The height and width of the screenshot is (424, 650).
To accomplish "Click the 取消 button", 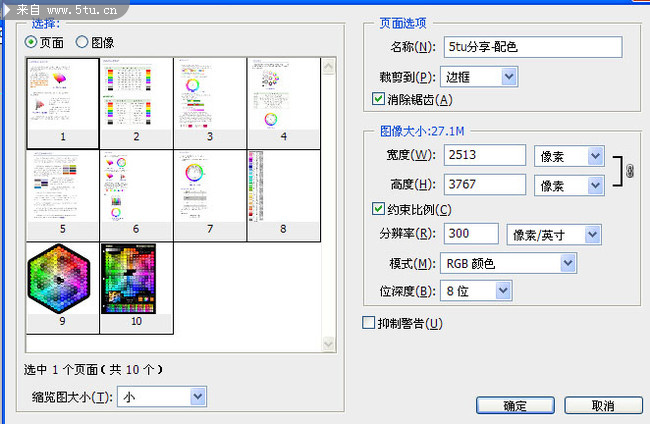I will [x=602, y=405].
